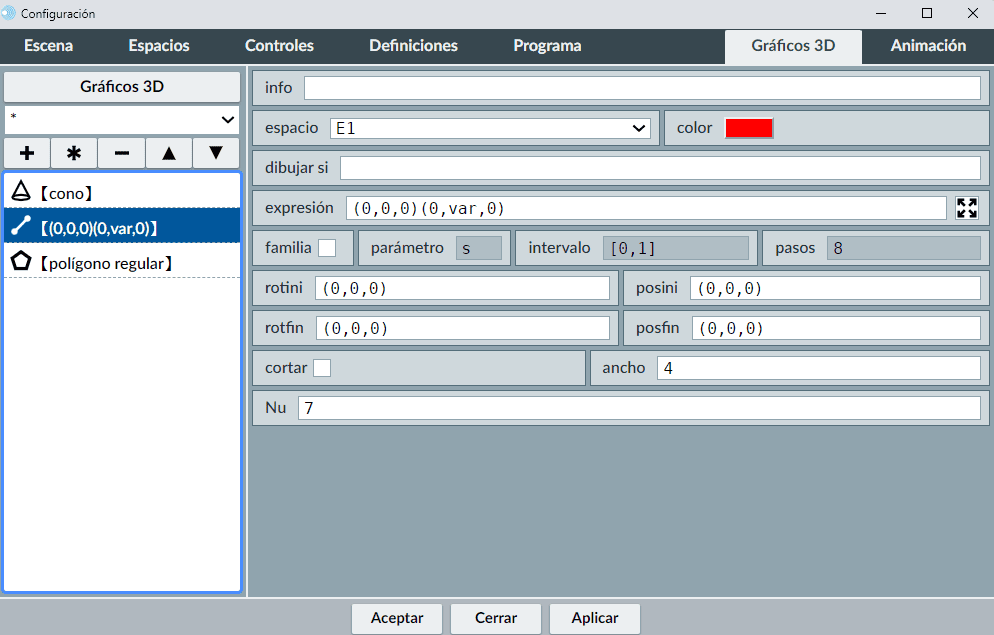Move selected graphic down with arrow
Image resolution: width=994 pixels, height=635 pixels.
coord(215,153)
